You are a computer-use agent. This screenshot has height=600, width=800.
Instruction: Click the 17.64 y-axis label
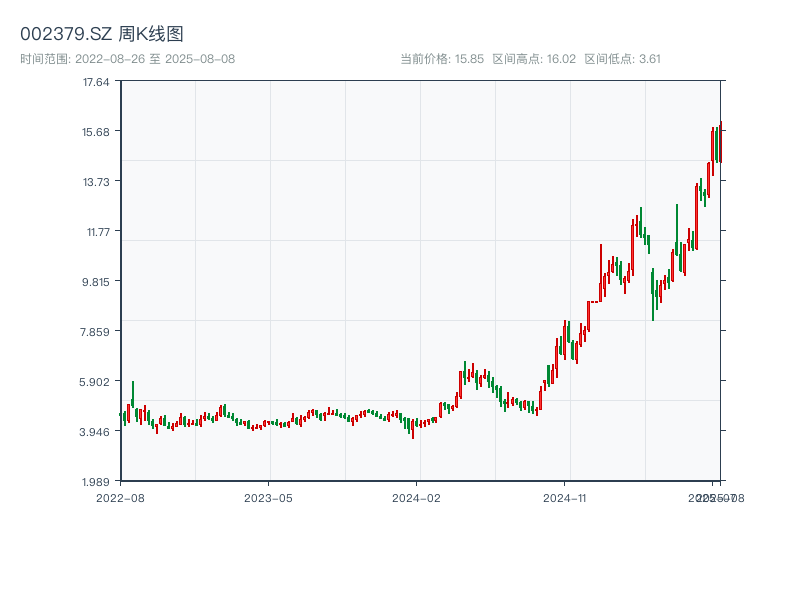pyautogui.click(x=96, y=82)
